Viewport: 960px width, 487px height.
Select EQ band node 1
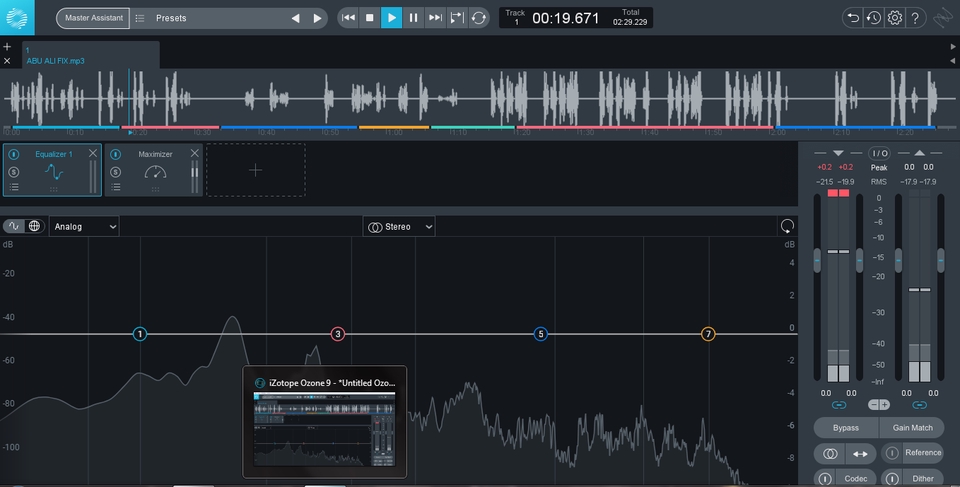(140, 334)
